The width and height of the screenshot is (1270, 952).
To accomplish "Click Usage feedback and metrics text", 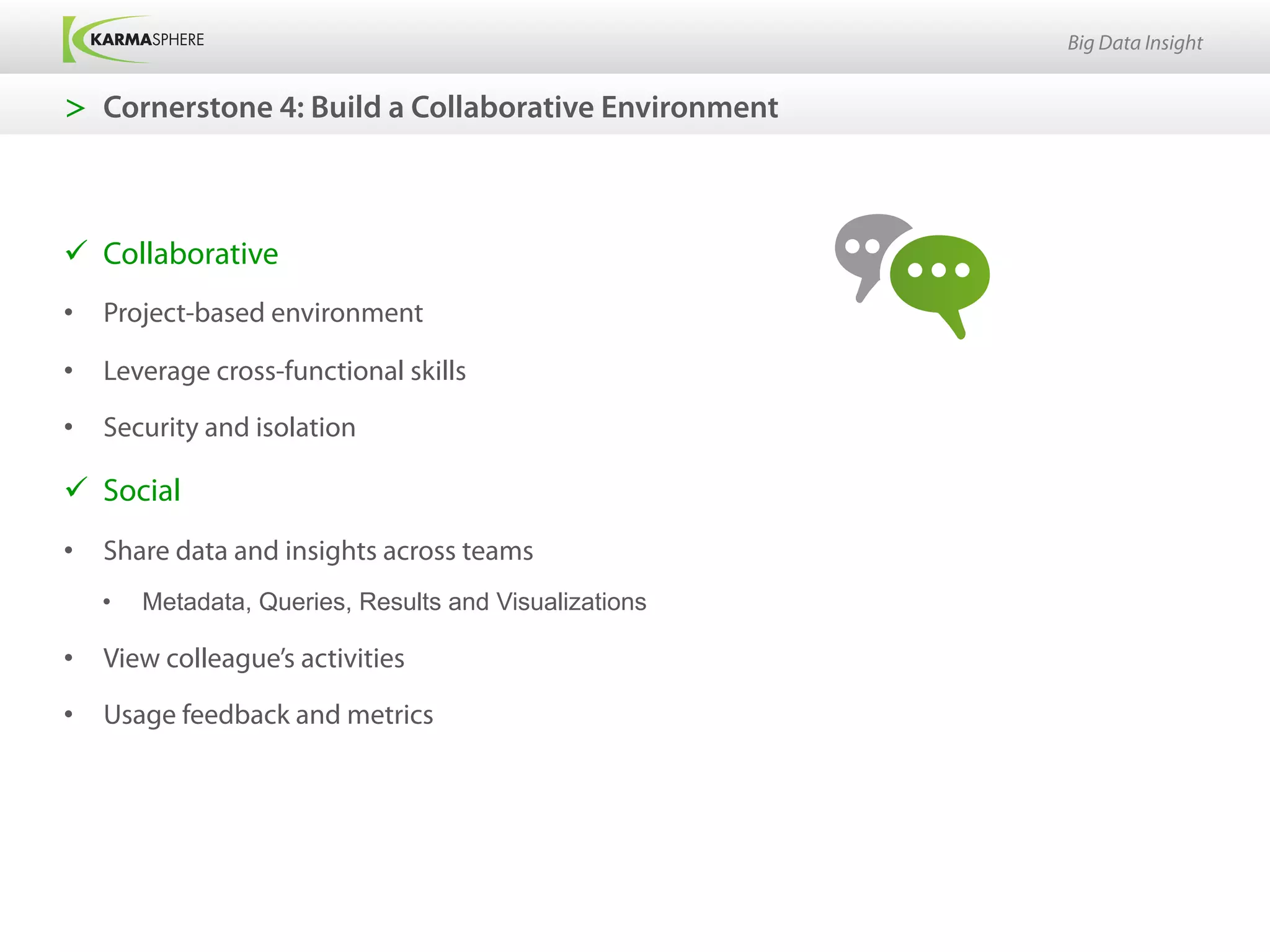I will click(x=268, y=715).
